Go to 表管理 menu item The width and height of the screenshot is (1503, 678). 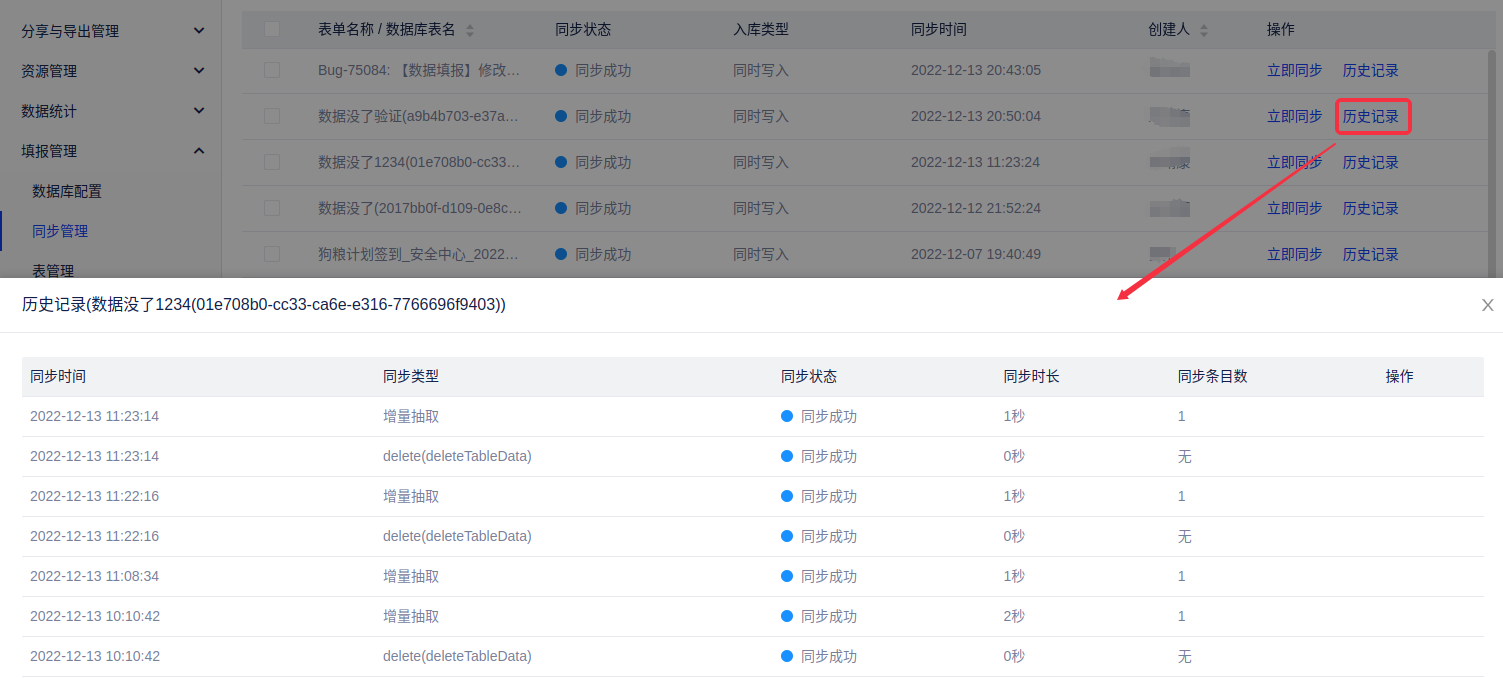click(x=53, y=270)
